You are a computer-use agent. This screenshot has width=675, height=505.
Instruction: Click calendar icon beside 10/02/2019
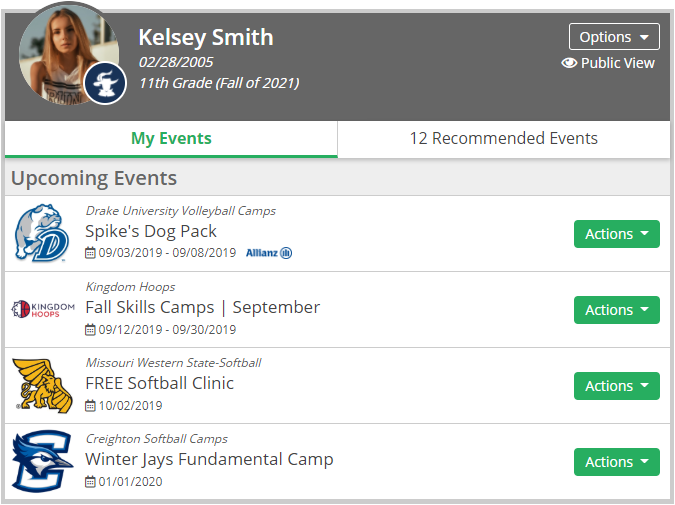[90, 406]
